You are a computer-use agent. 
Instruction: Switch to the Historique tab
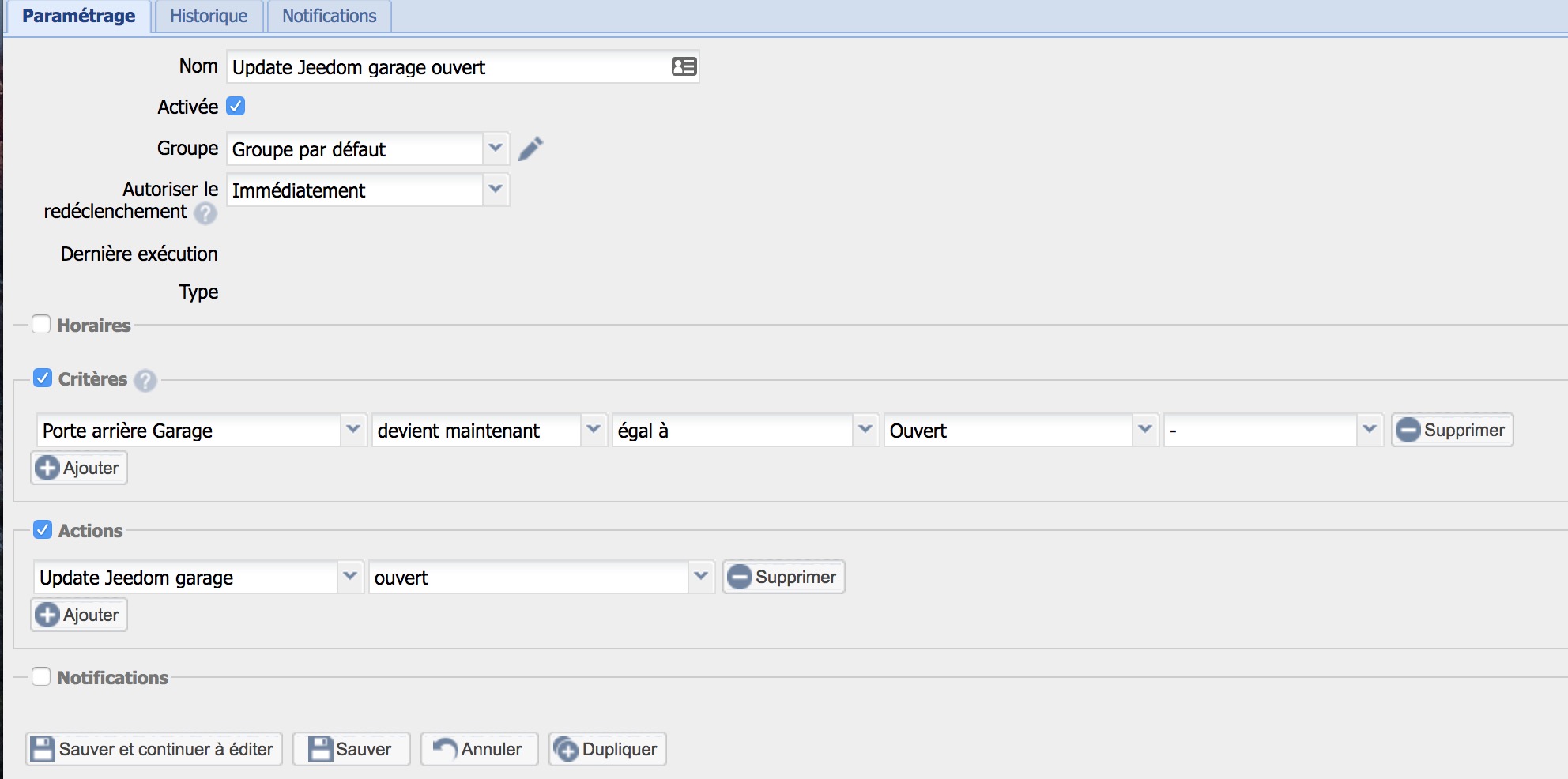click(209, 16)
